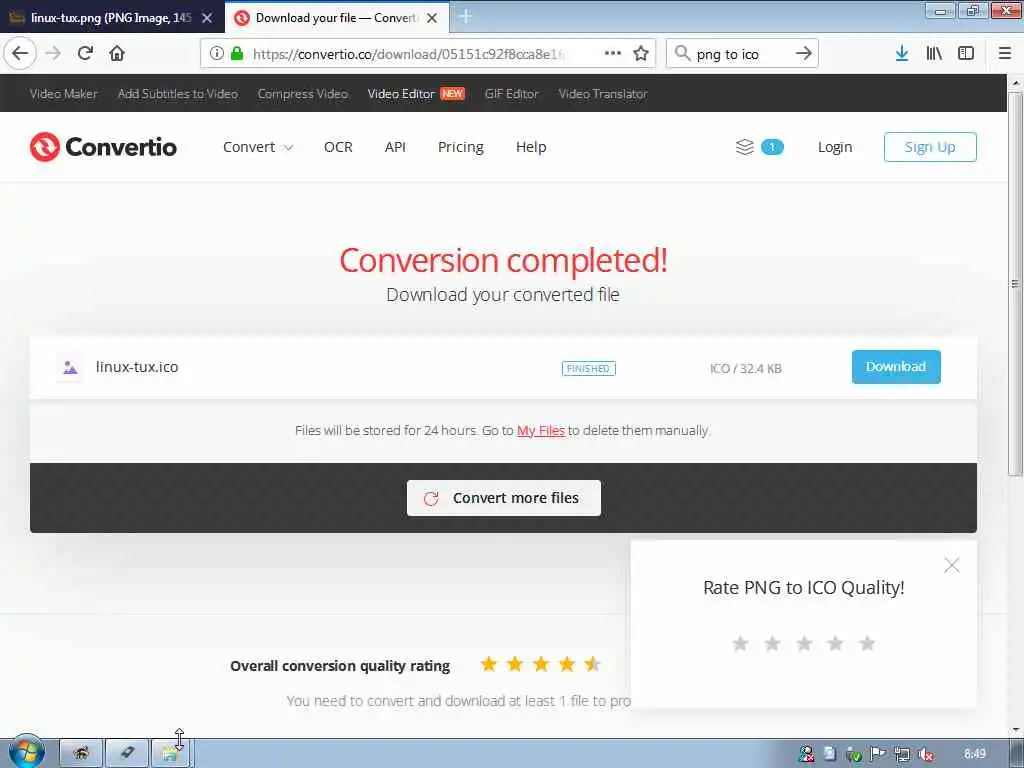The height and width of the screenshot is (768, 1024).
Task: Open a new browser tab
Action: tap(465, 16)
